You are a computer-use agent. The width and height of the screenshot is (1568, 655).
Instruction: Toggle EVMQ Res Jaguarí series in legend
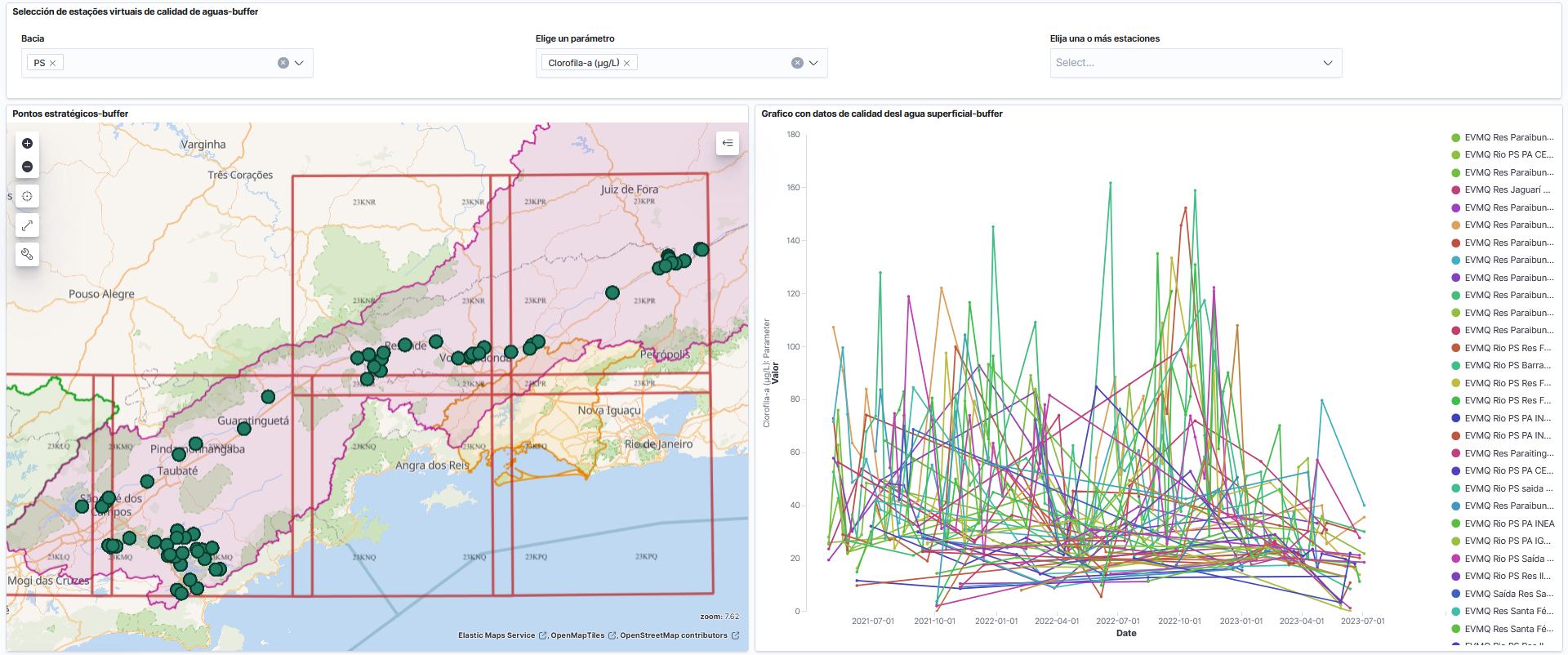(1507, 190)
